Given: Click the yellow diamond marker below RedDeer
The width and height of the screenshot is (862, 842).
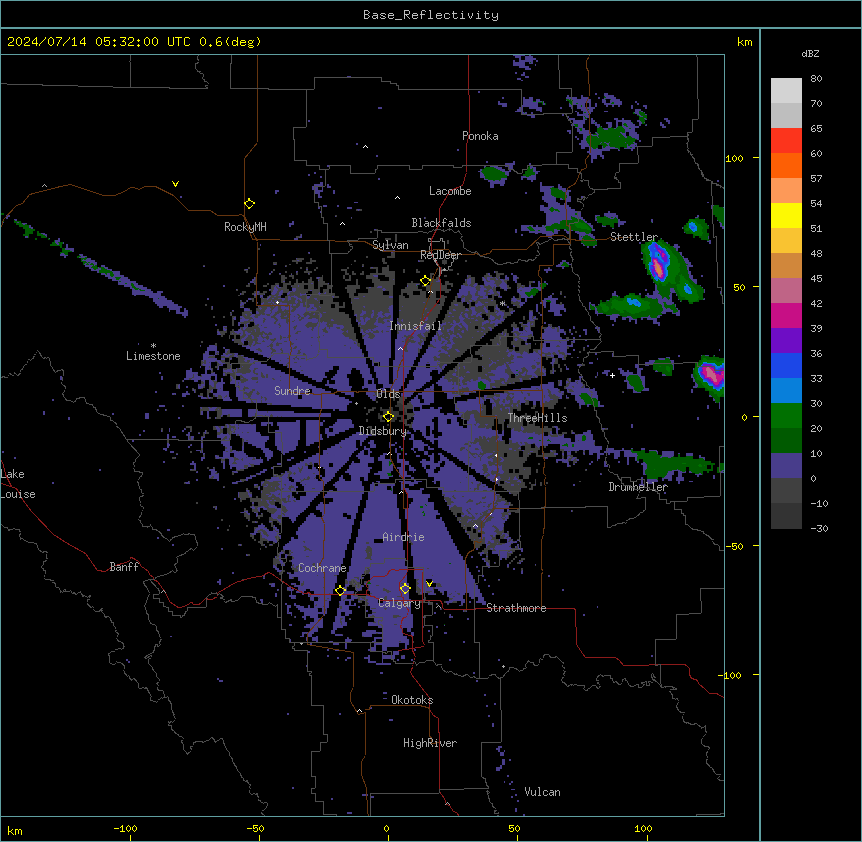Looking at the screenshot, I should (x=426, y=281).
